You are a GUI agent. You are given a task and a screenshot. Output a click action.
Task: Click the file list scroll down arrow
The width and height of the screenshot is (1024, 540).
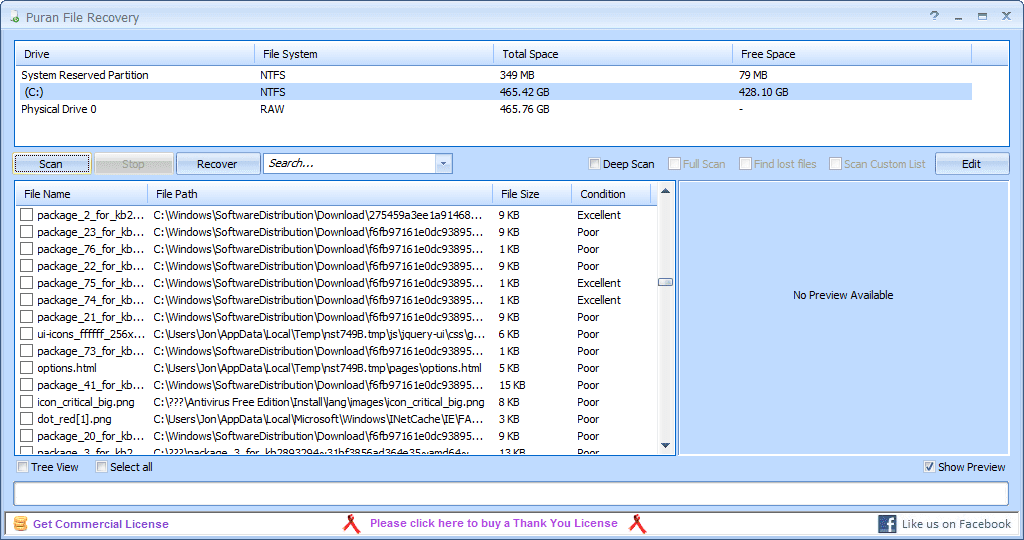click(665, 445)
